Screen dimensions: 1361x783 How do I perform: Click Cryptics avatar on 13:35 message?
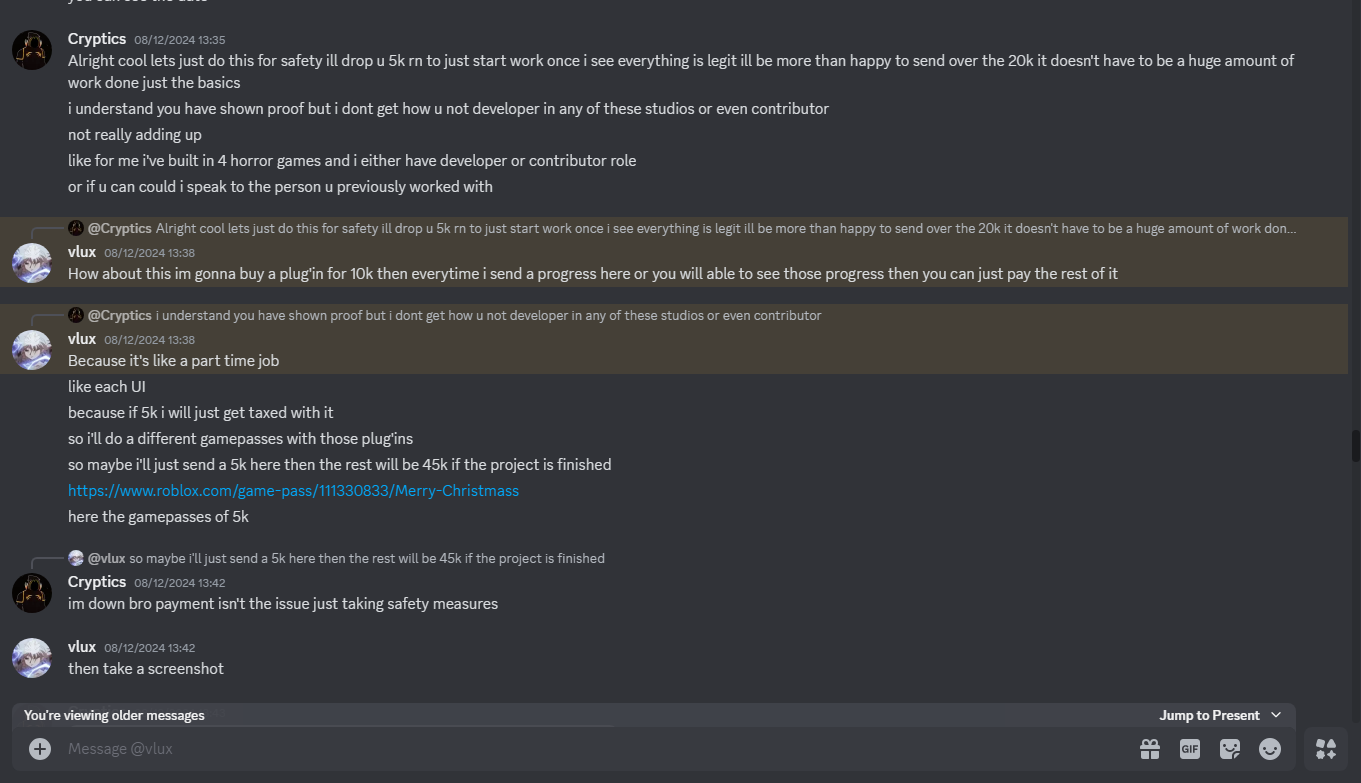[32, 50]
